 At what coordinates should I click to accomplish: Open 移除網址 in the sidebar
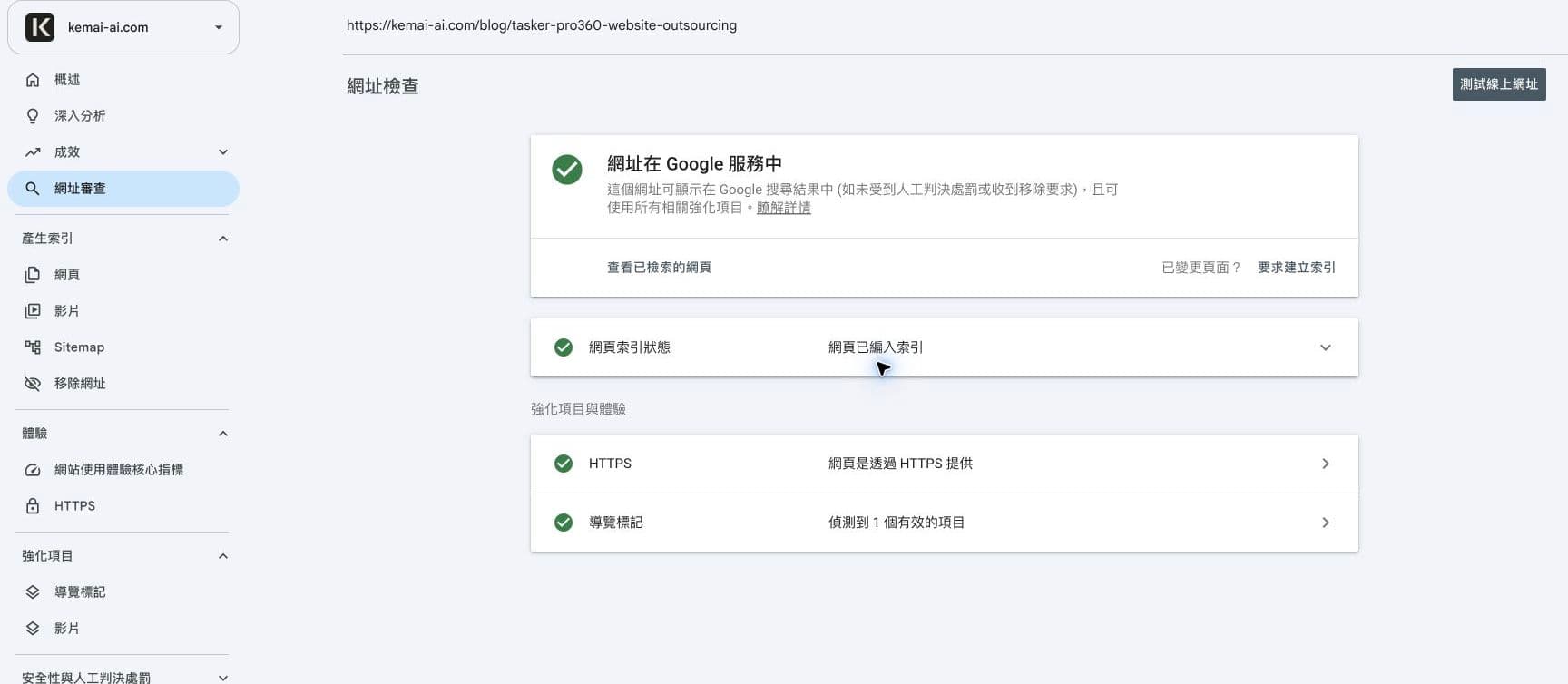(x=123, y=384)
